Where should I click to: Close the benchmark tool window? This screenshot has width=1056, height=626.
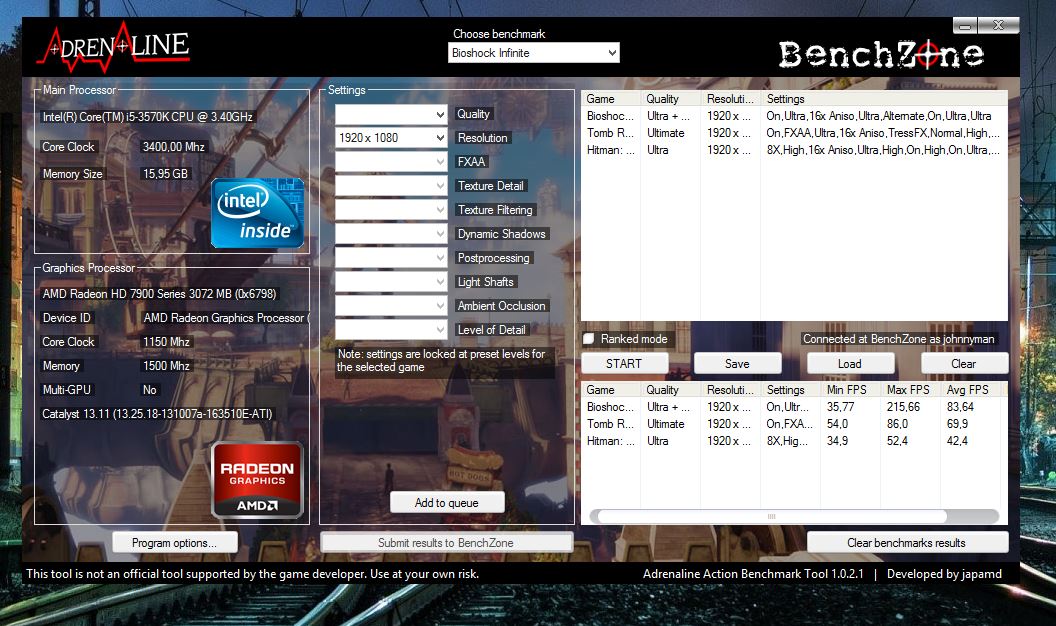coord(998,26)
